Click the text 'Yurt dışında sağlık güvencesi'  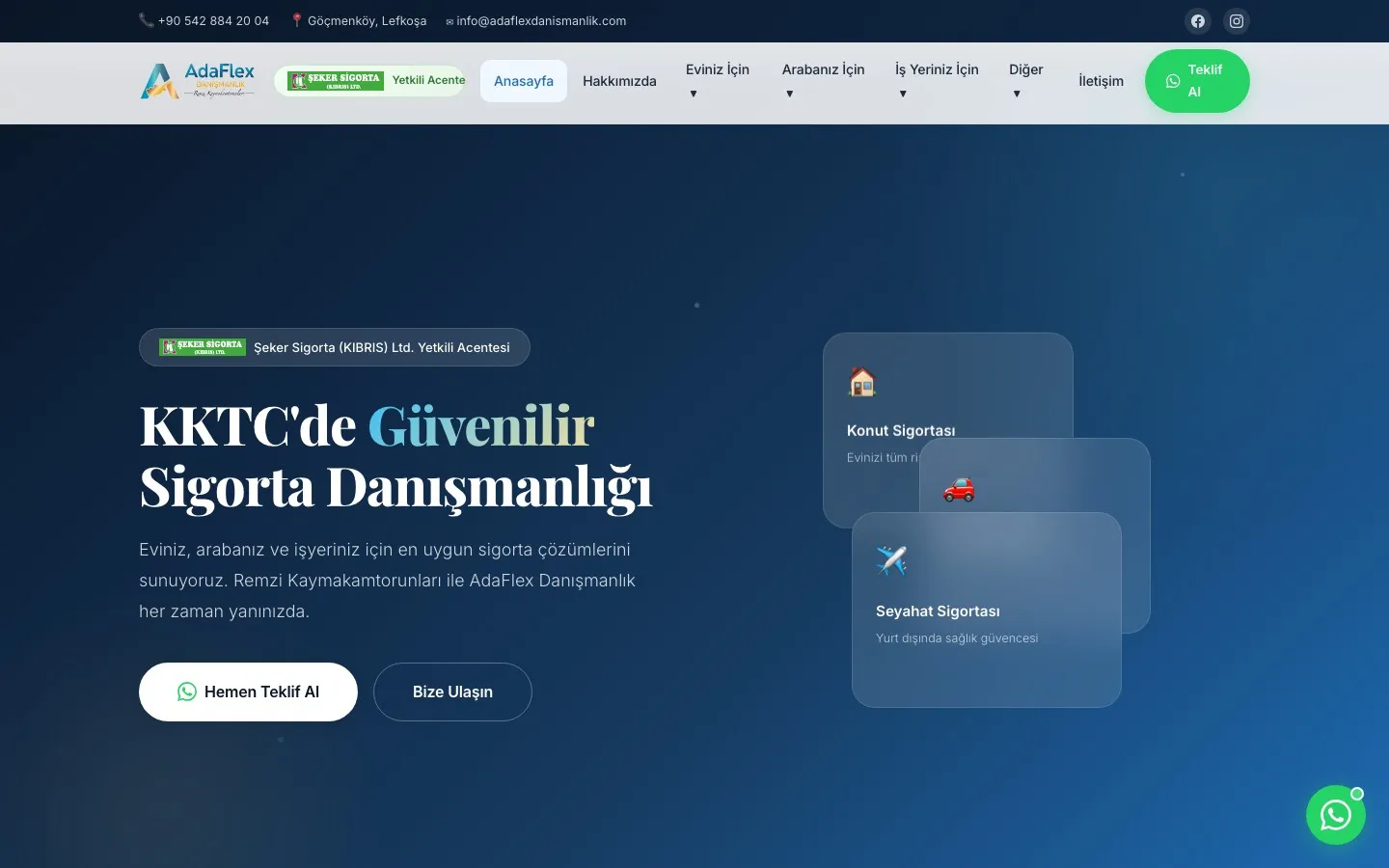(x=957, y=638)
